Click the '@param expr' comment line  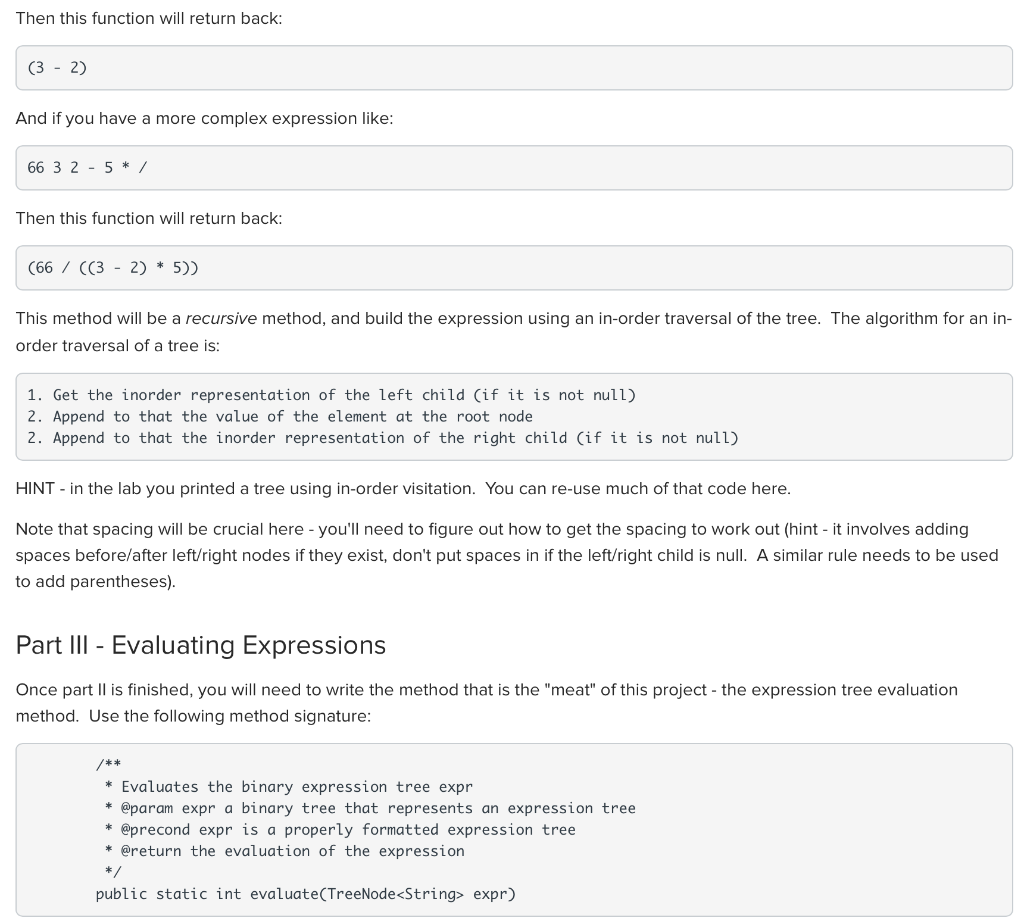(x=370, y=808)
